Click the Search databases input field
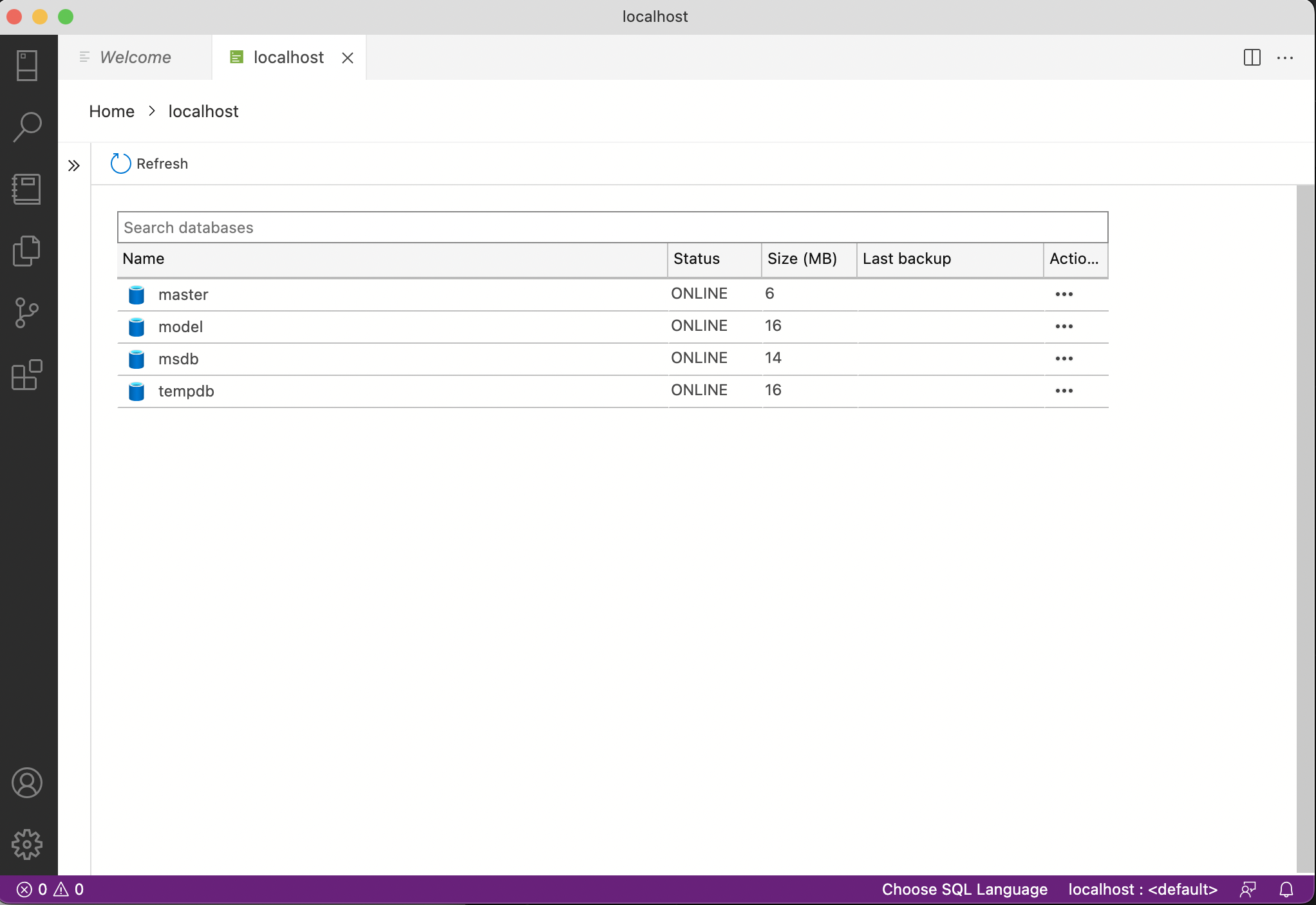 (612, 227)
